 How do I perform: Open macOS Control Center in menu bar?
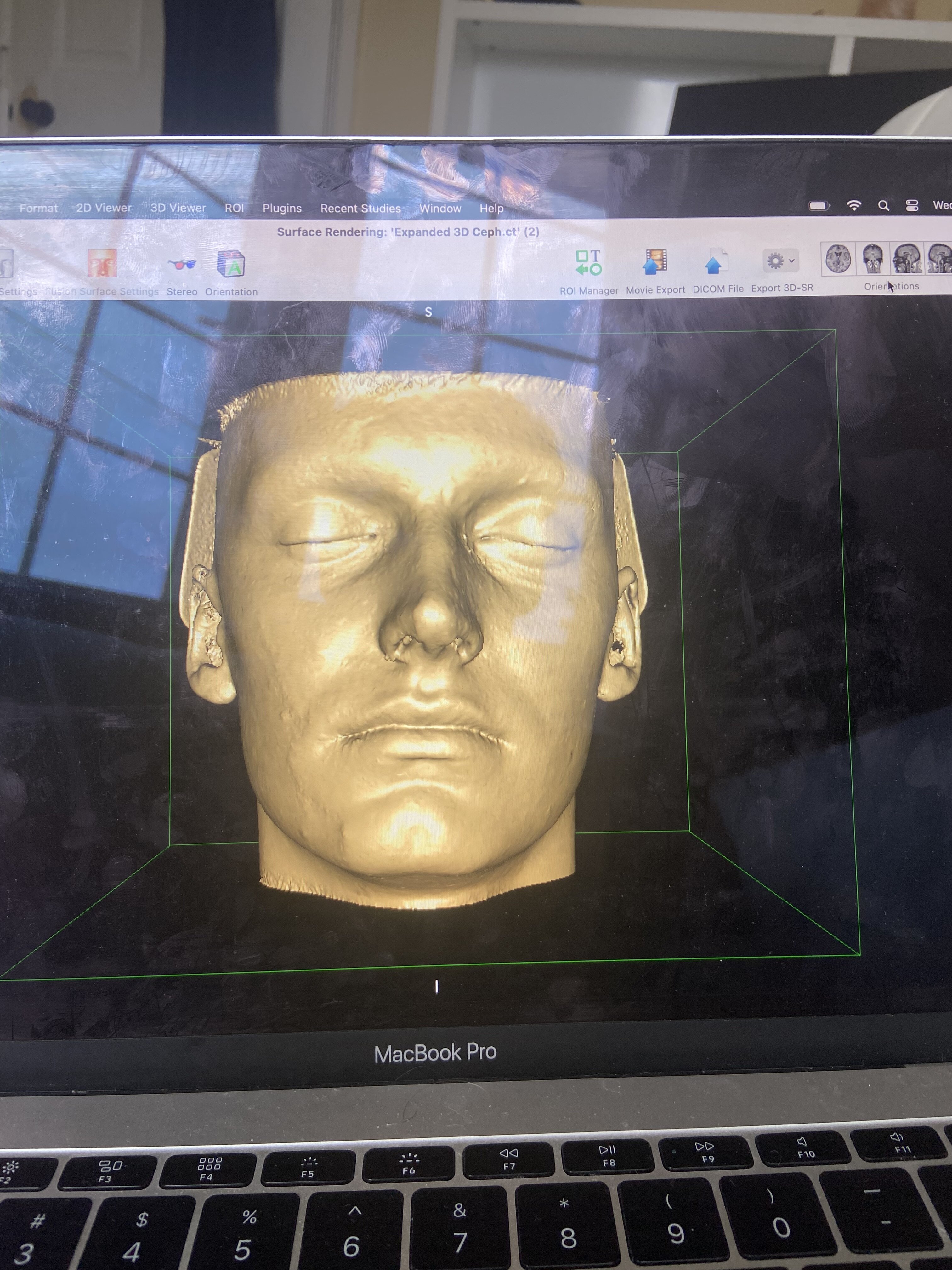[x=912, y=206]
